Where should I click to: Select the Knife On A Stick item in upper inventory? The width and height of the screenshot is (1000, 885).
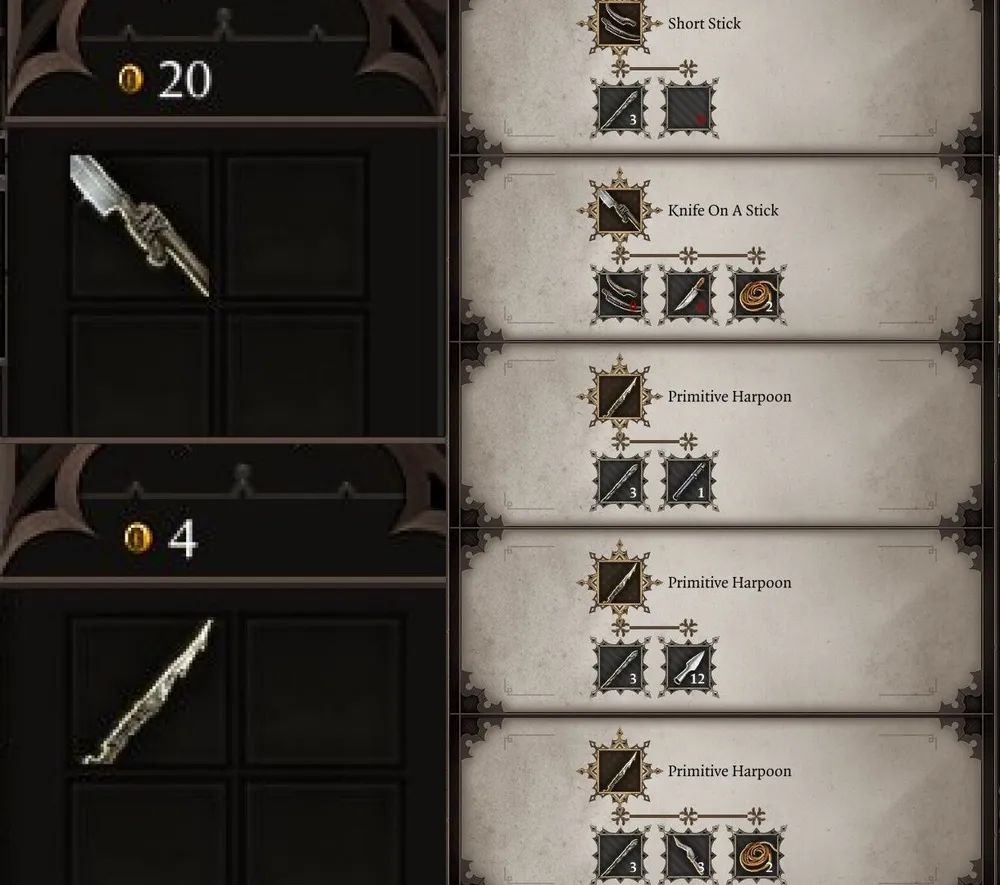(140, 226)
